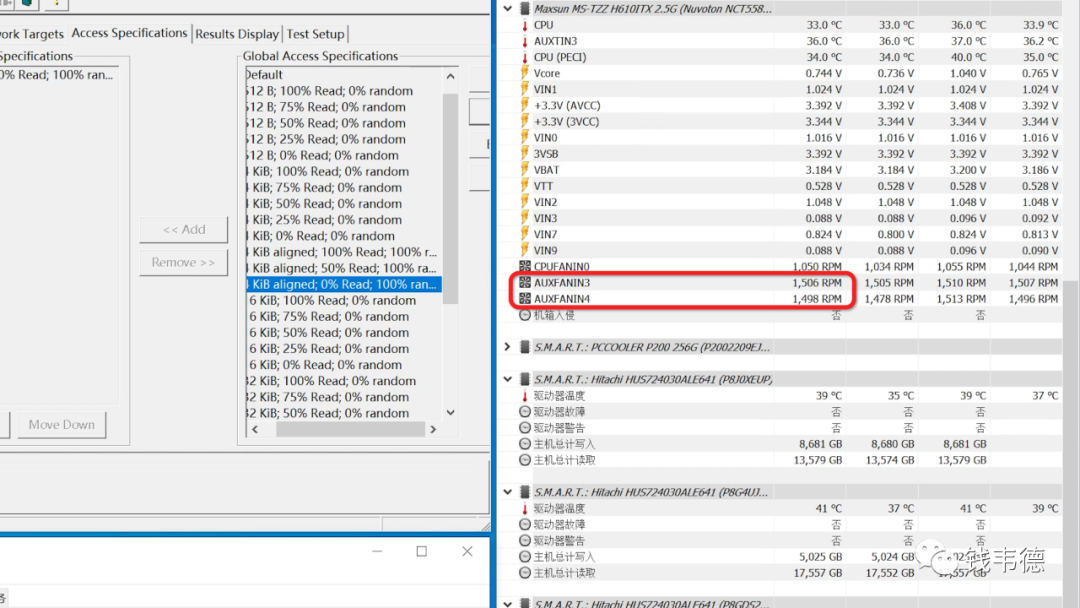The height and width of the screenshot is (608, 1080).
Task: Click the Move Down button
Action: click(x=62, y=425)
